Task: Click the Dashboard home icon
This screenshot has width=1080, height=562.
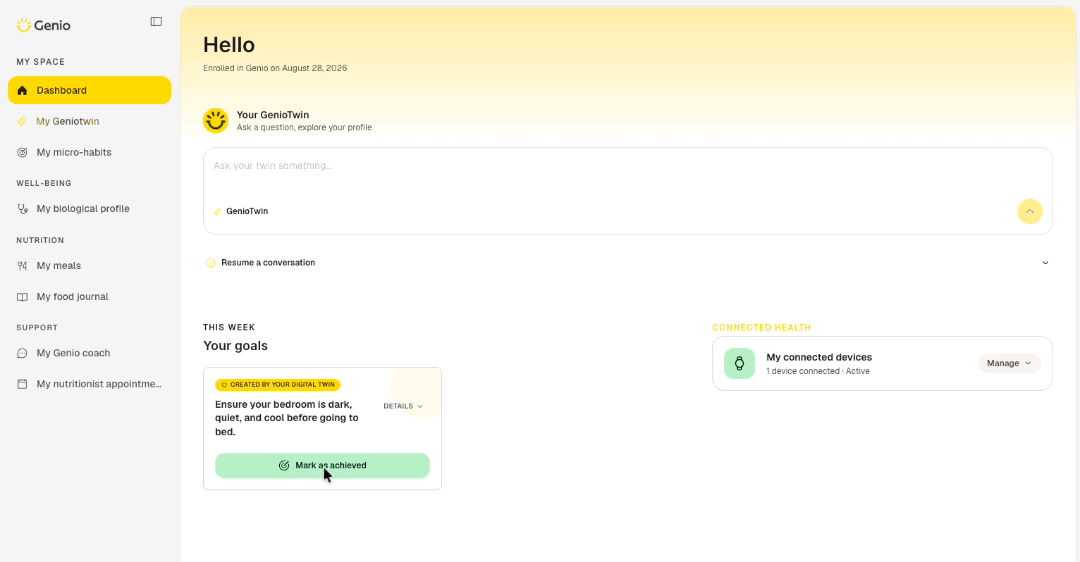Action: pyautogui.click(x=22, y=90)
